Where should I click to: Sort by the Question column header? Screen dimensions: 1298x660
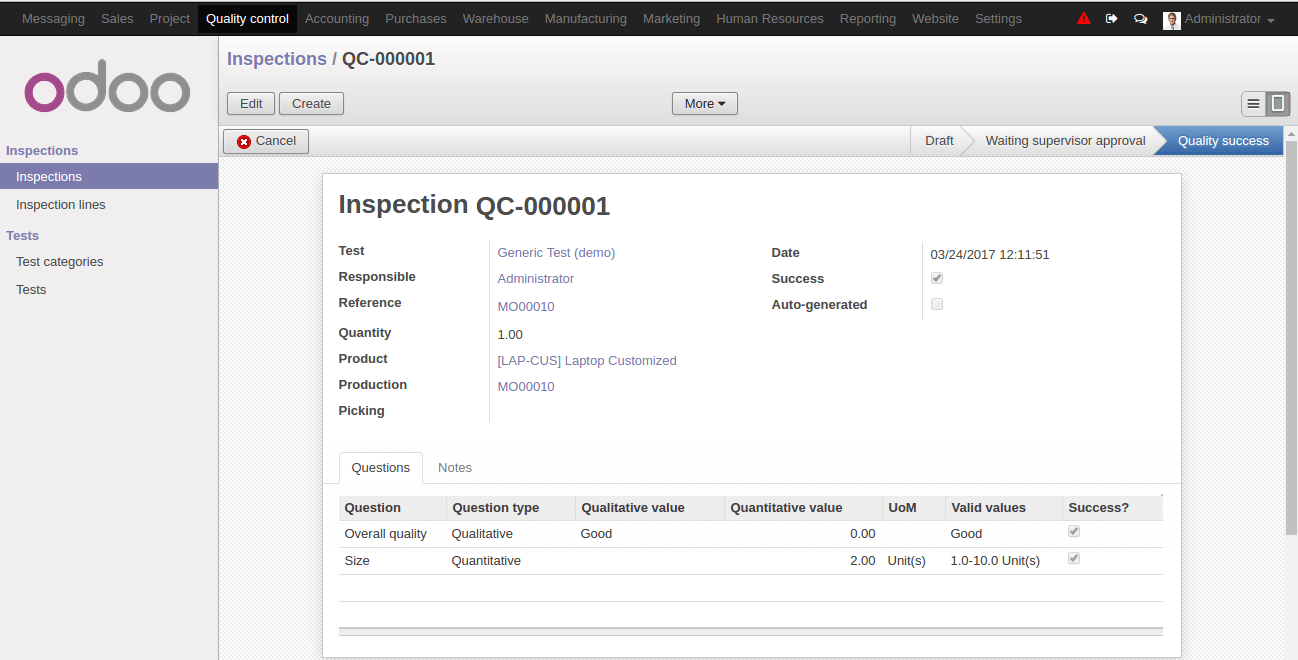pyautogui.click(x=392, y=508)
